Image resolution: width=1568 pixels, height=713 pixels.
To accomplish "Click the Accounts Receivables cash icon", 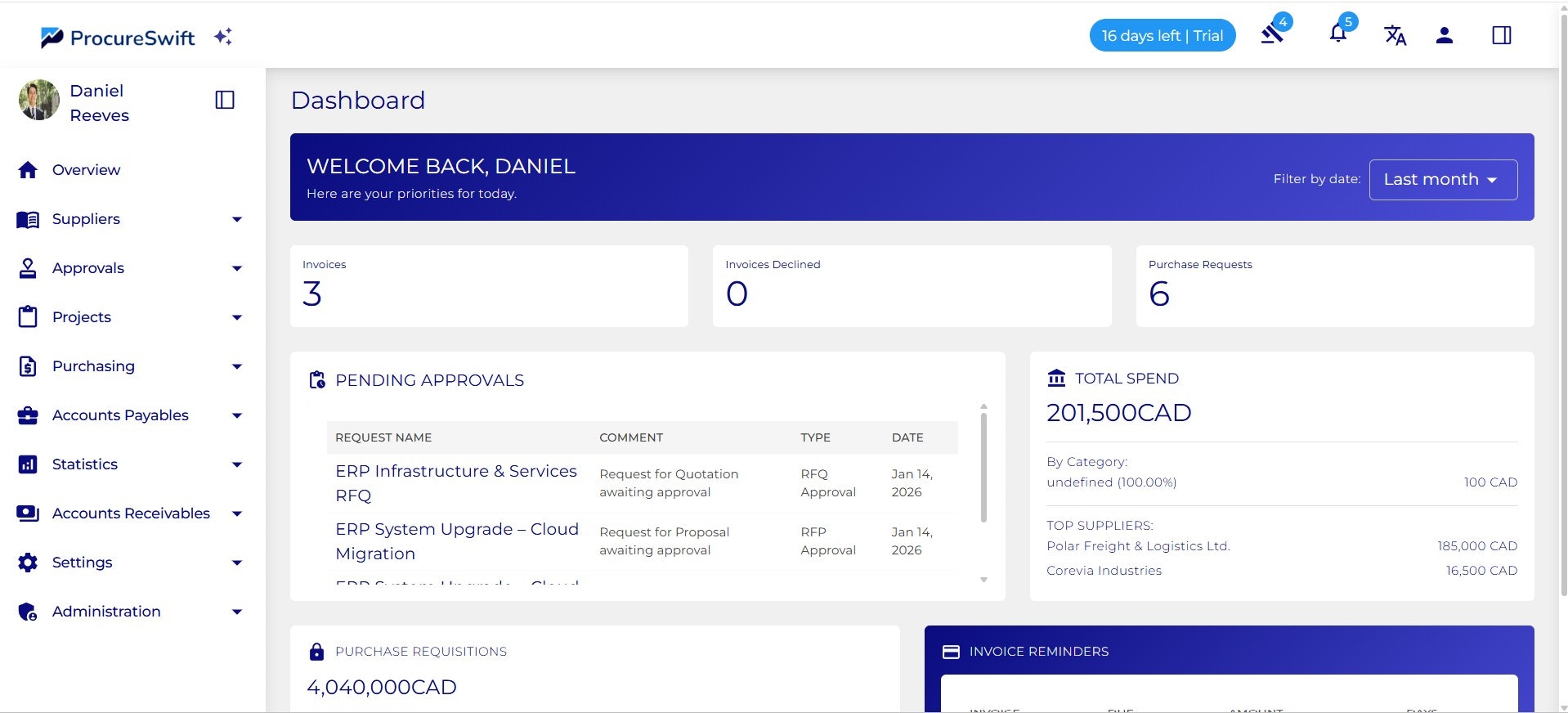I will (28, 513).
